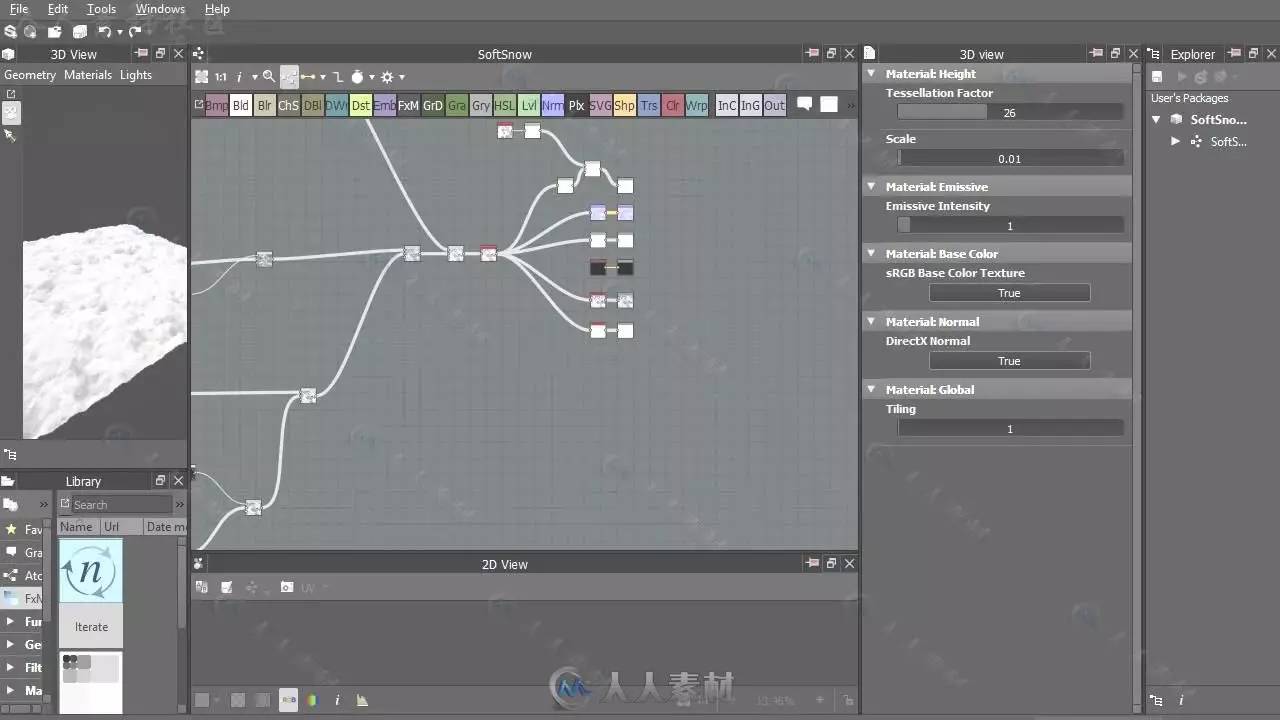Open the Help menu
This screenshot has width=1280, height=720.
pos(217,9)
